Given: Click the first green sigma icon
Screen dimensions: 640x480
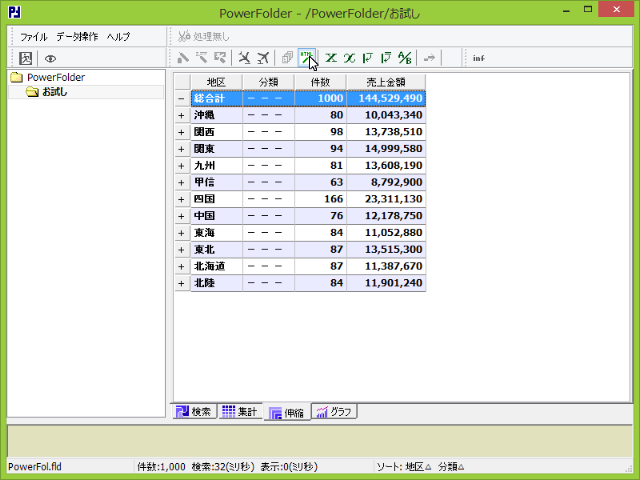Looking at the screenshot, I should pyautogui.click(x=331, y=58).
